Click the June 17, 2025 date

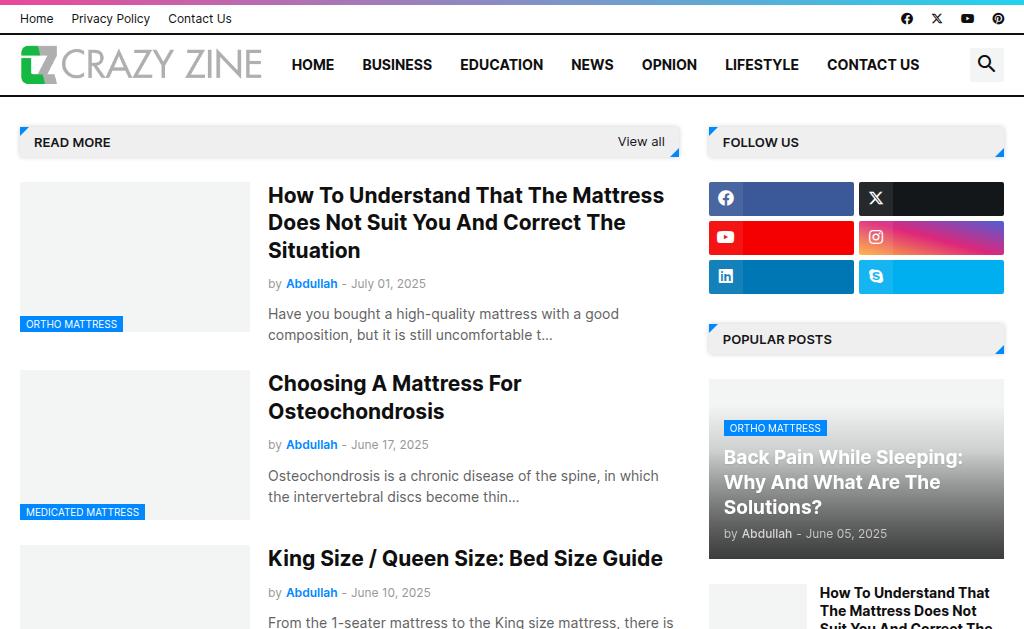(x=390, y=445)
